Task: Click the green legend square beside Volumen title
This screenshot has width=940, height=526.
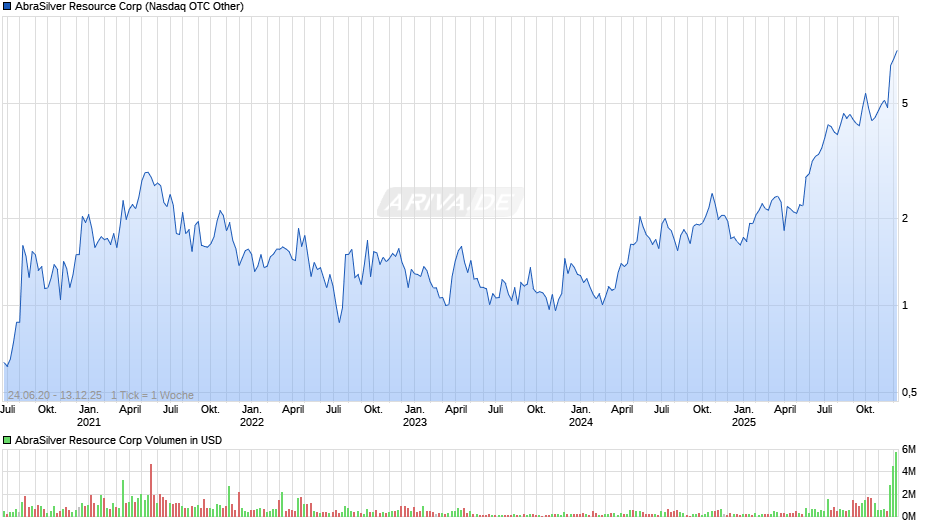Action: (x=7, y=440)
